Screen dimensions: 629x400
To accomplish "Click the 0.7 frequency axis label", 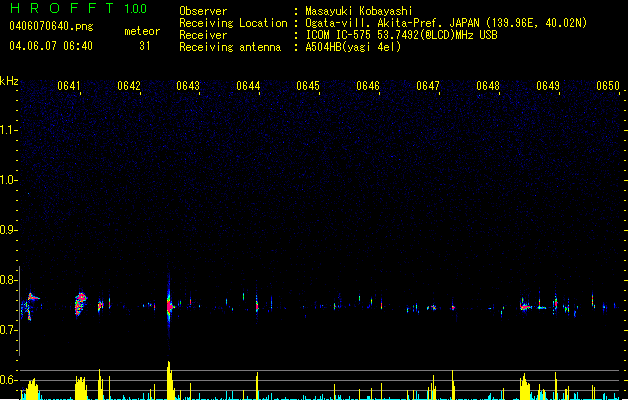I will point(9,330).
